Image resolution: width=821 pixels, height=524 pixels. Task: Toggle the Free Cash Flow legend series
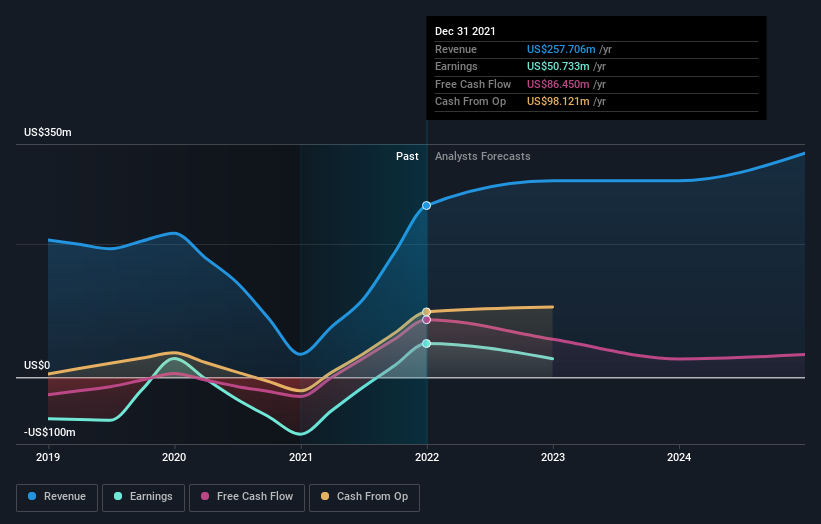tap(247, 497)
